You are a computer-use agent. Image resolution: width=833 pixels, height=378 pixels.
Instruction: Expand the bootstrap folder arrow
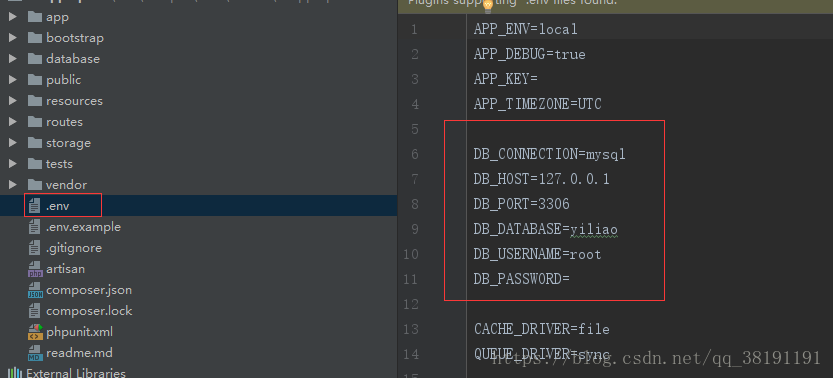pyautogui.click(x=13, y=38)
